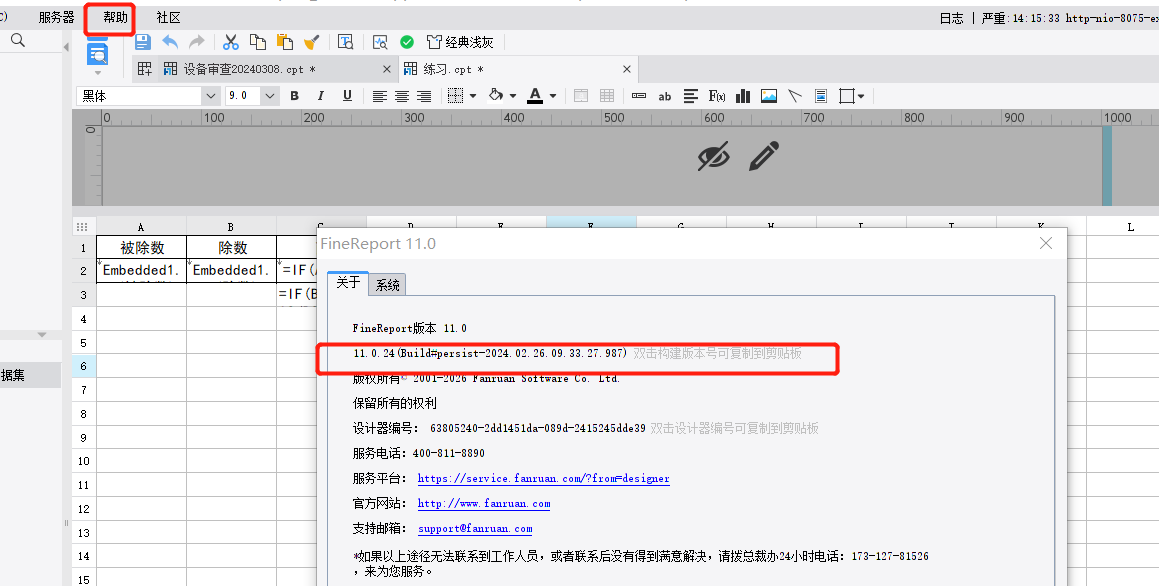This screenshot has height=586, width=1159.
Task: Edit the header with the pencil icon
Action: click(764, 156)
